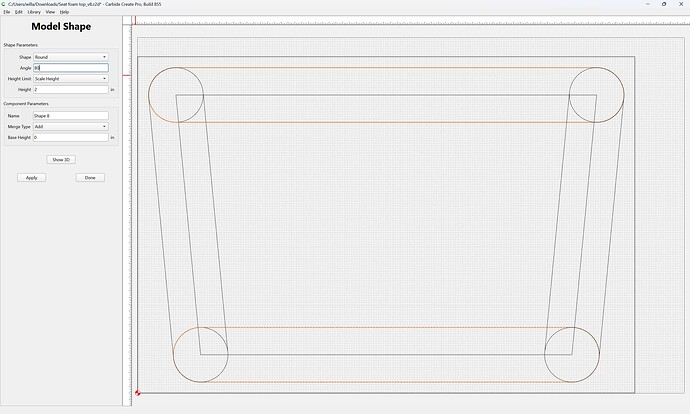Click the Shape Parameters label
This screenshot has height=414, width=690.
[x=21, y=45]
